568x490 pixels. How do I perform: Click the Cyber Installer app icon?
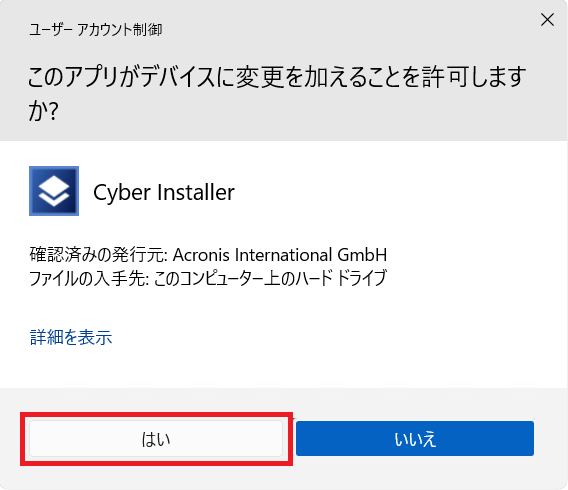click(54, 191)
